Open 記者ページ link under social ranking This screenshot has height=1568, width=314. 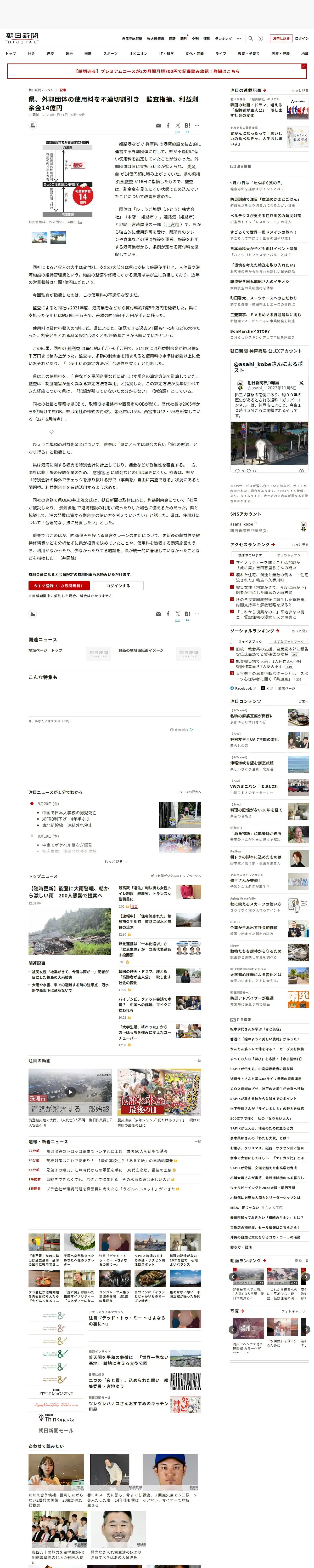tap(287, 688)
